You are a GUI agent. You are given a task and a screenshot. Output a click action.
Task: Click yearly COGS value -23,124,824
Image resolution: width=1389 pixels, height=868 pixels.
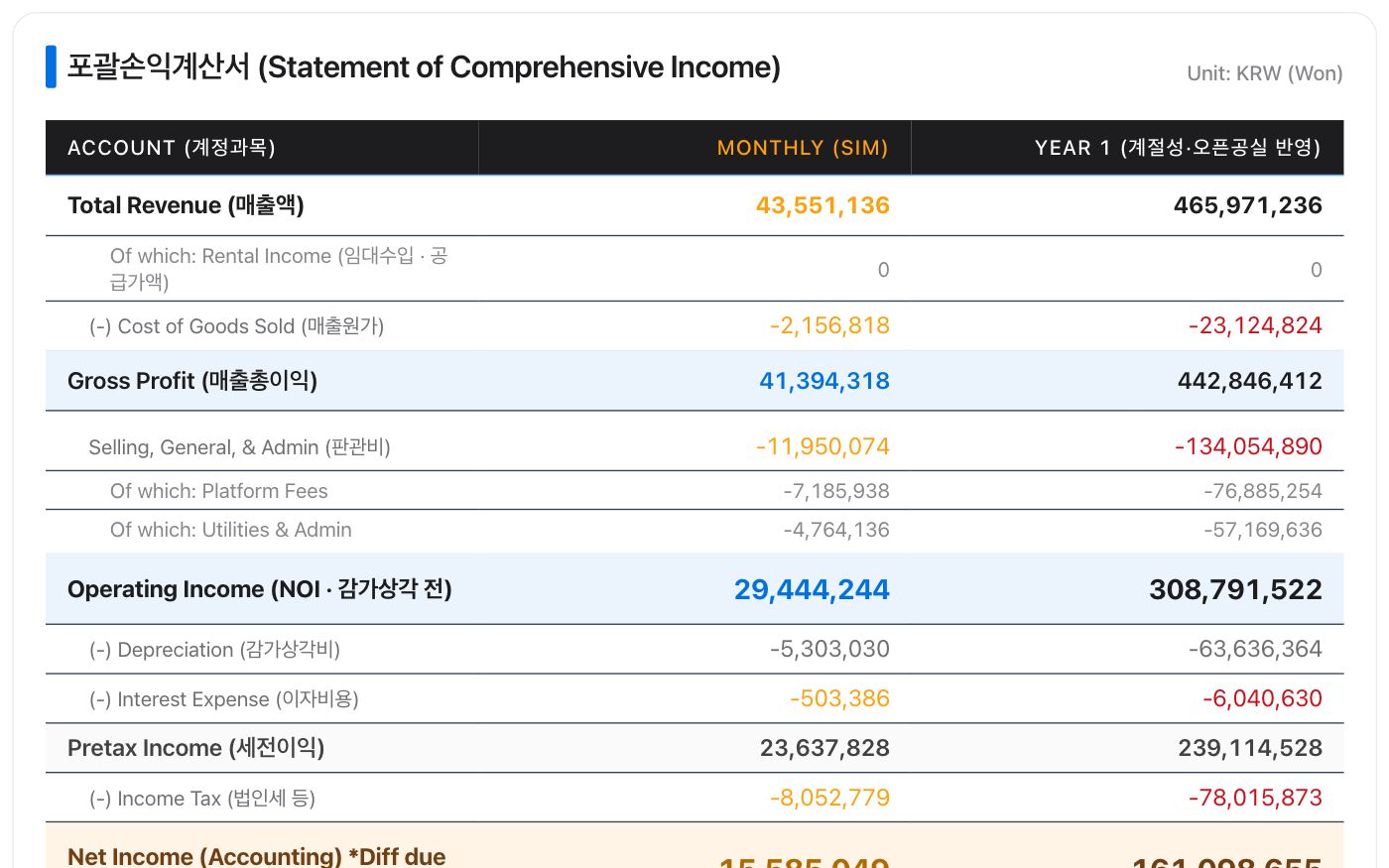(1255, 325)
